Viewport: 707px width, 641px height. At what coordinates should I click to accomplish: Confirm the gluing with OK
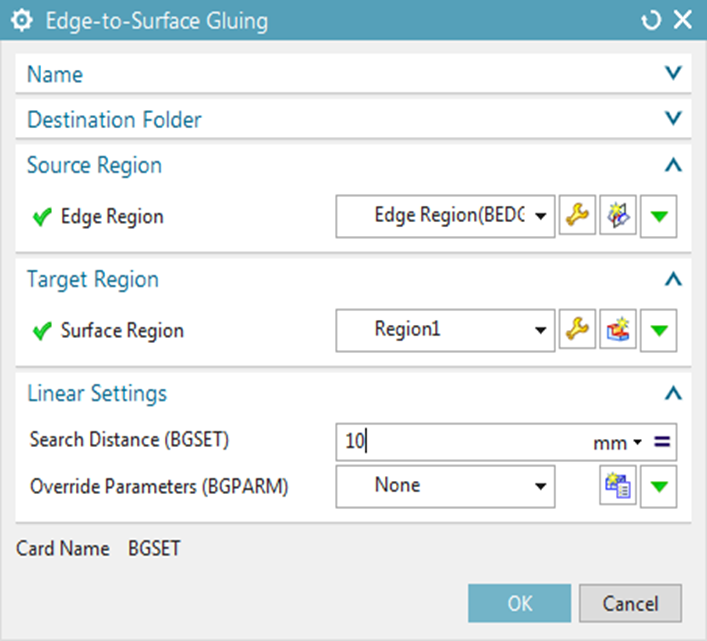click(x=519, y=603)
